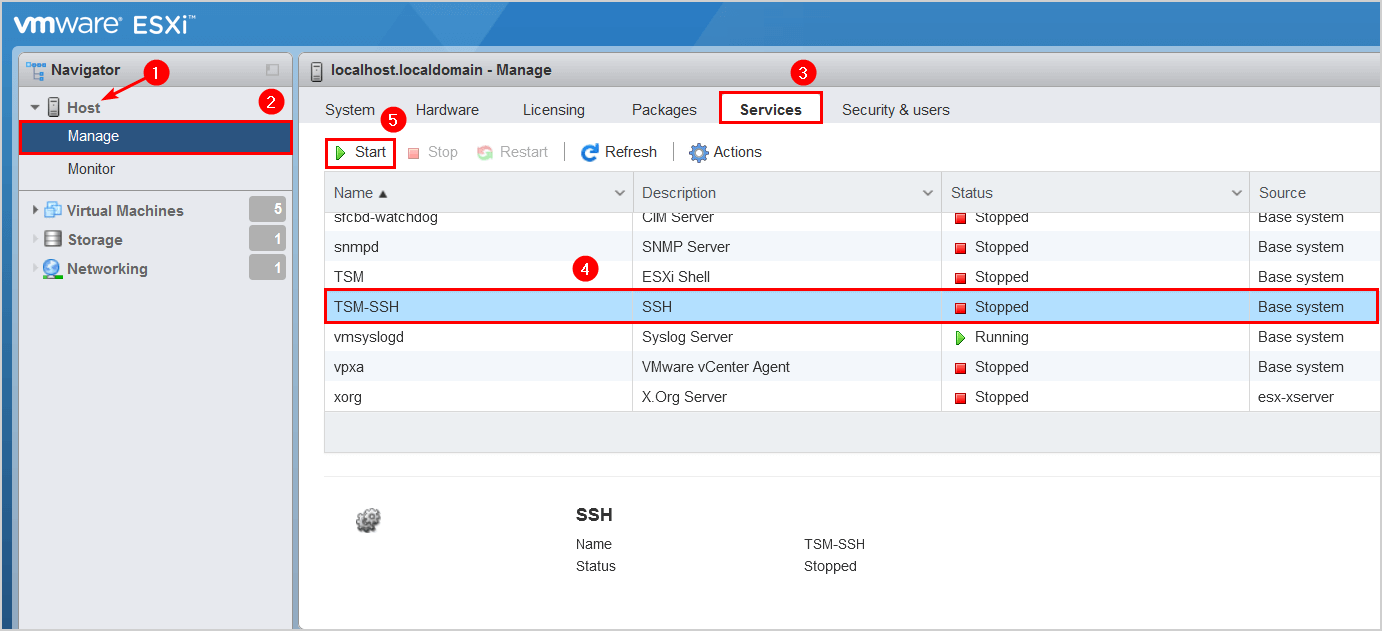This screenshot has height=631, width=1382.
Task: Click the red stopped icon for snmpd
Action: (x=961, y=248)
